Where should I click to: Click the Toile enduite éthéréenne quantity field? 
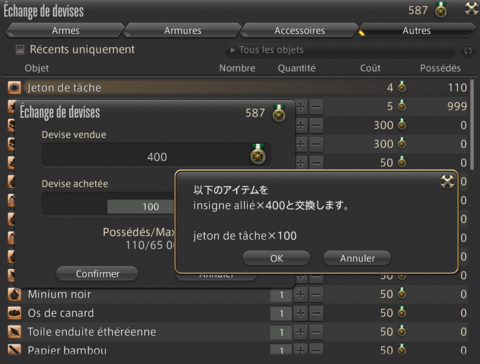[x=281, y=332]
